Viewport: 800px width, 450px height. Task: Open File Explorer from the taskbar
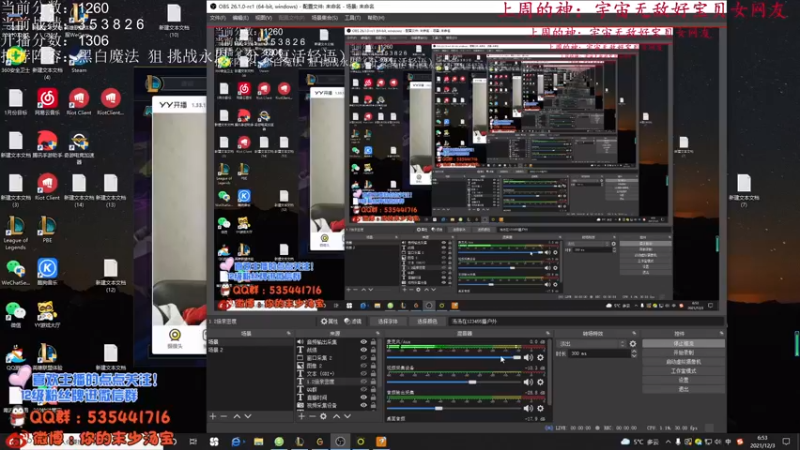pos(259,441)
